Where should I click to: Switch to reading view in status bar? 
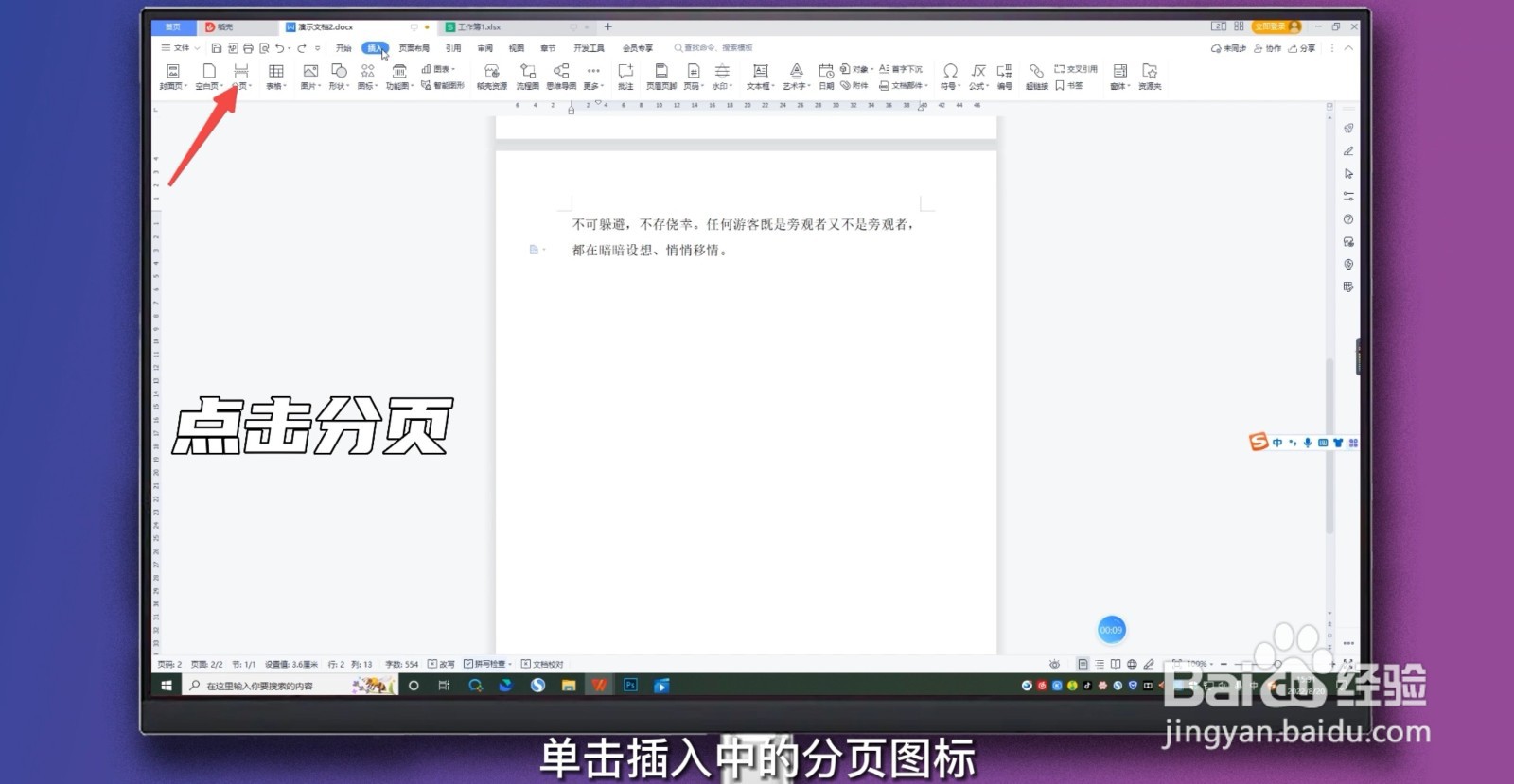pyautogui.click(x=1116, y=664)
